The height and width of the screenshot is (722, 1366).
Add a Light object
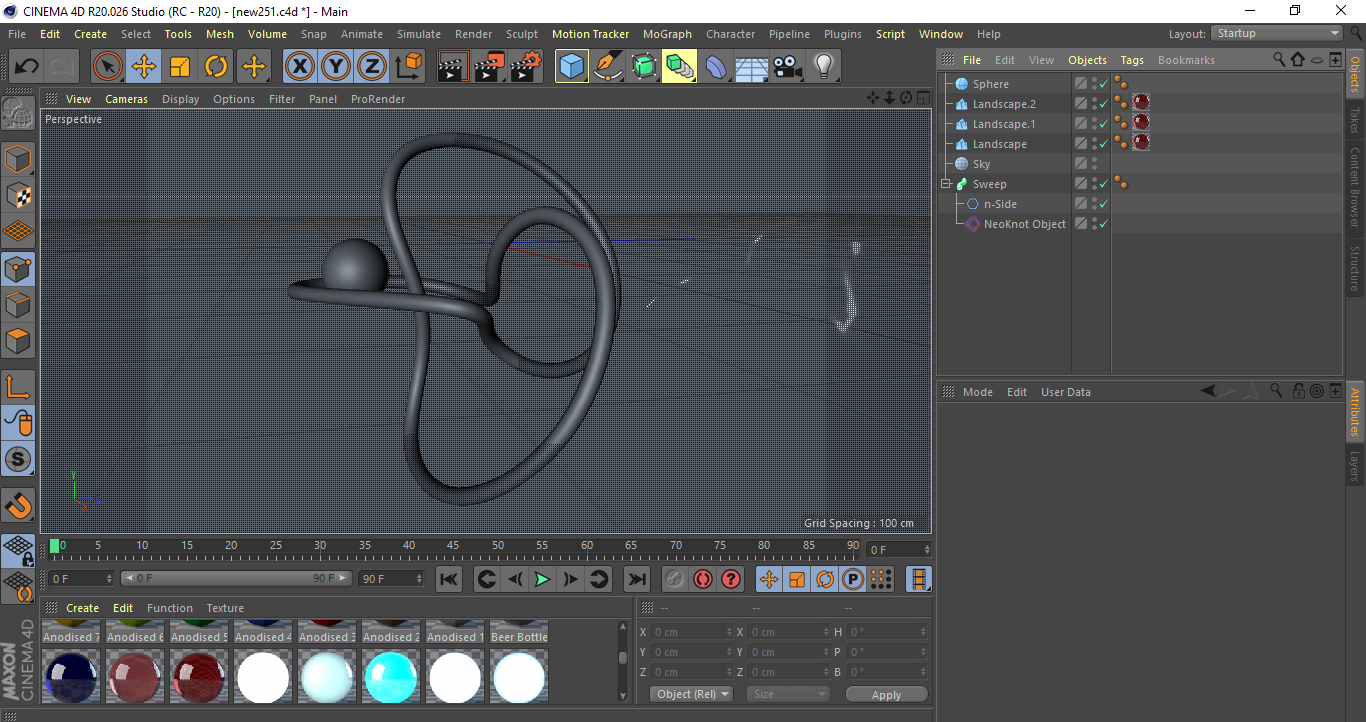pyautogui.click(x=824, y=67)
